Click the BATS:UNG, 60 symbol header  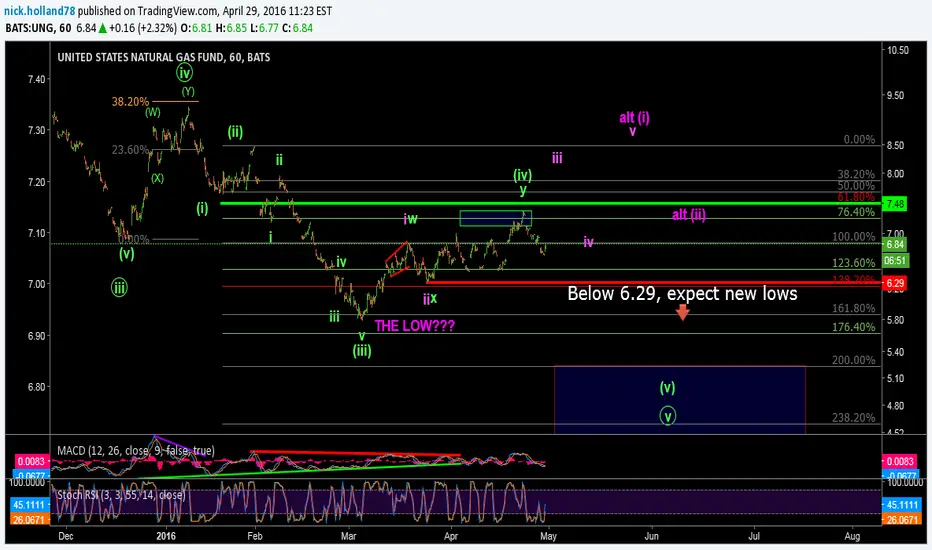coord(39,28)
